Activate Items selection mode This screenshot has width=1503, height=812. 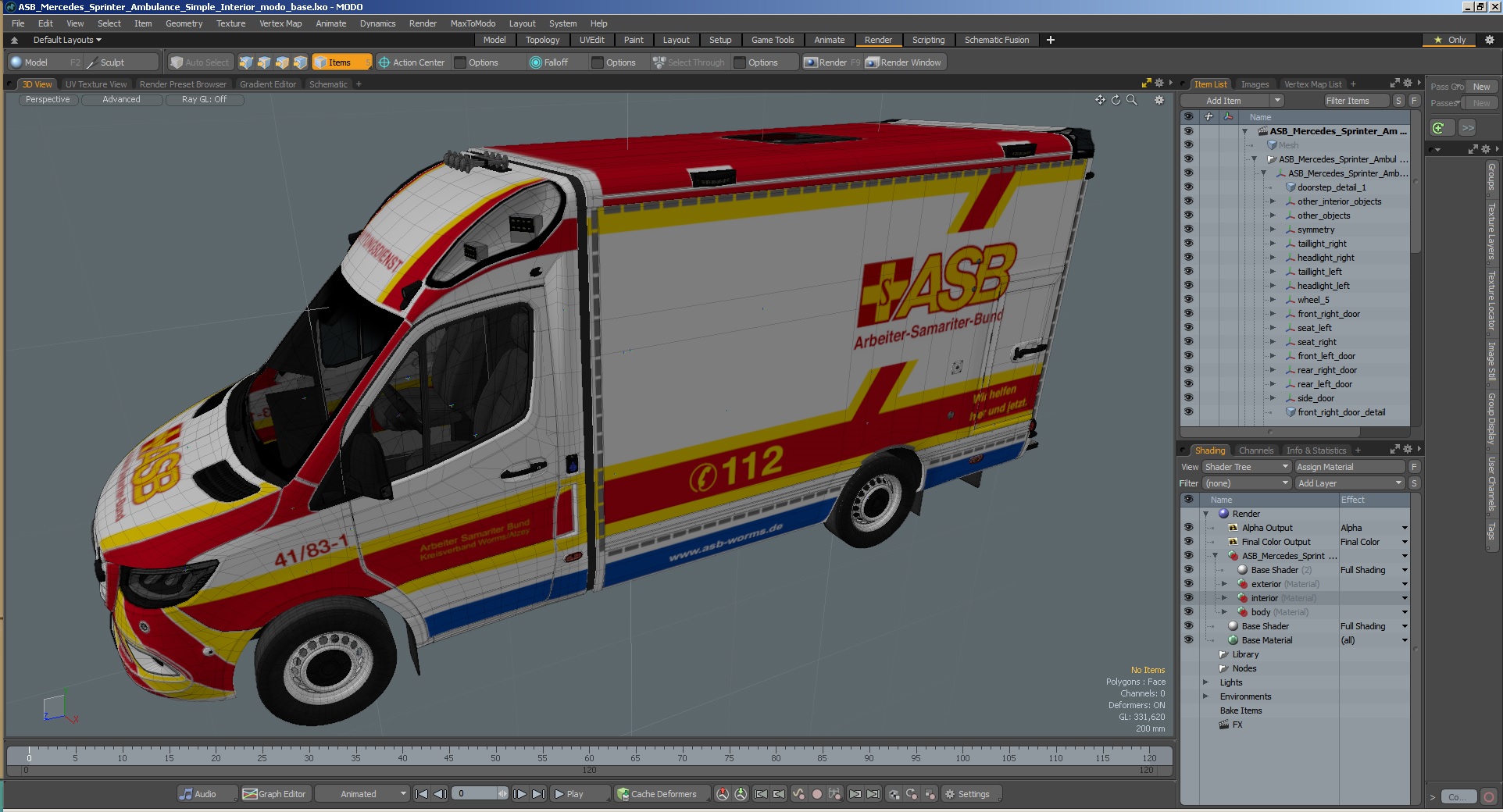(341, 62)
